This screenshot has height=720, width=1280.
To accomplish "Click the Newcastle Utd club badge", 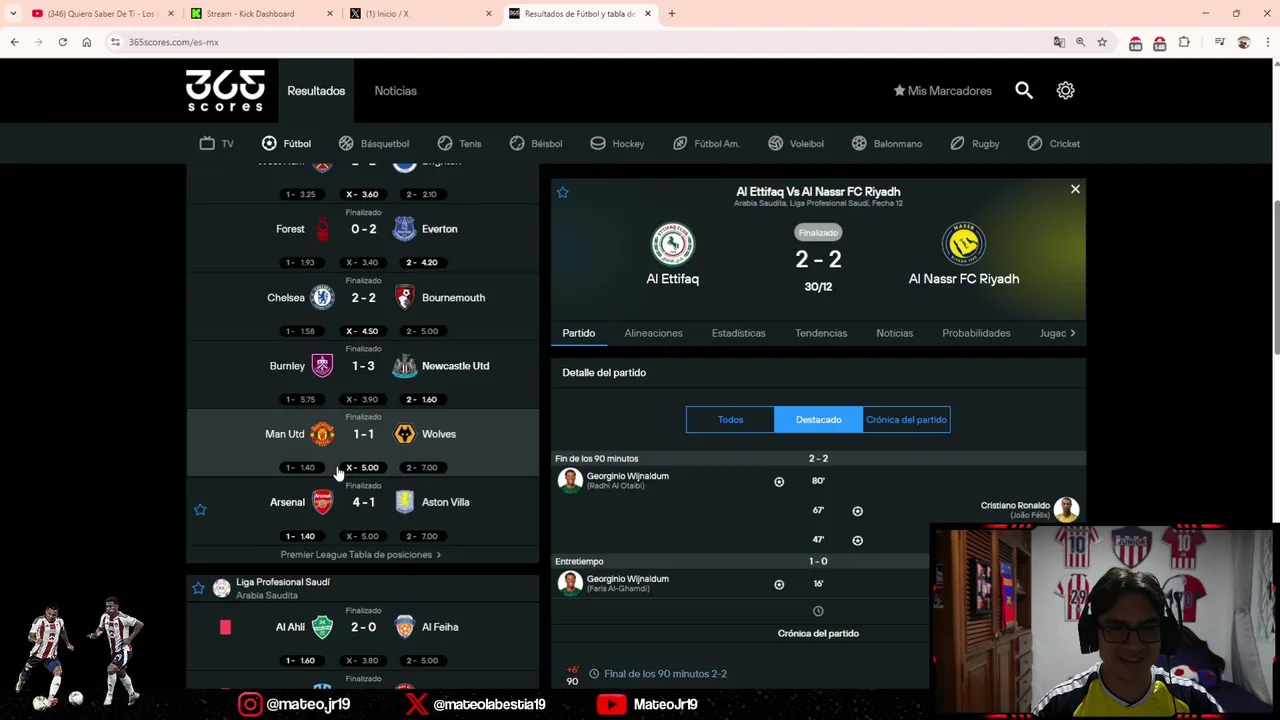I will point(404,366).
